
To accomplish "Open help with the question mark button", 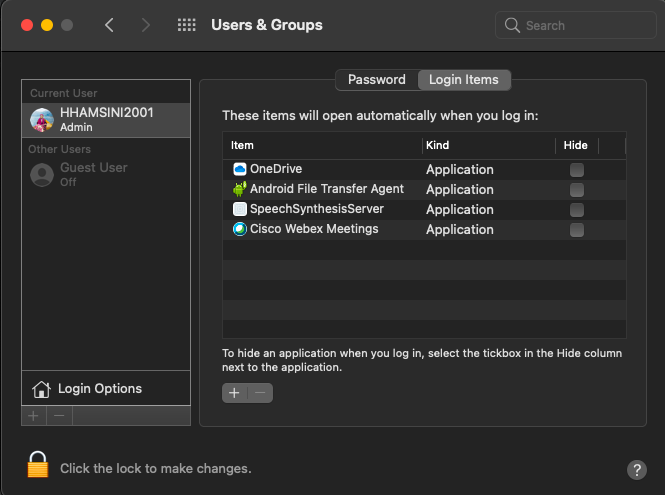I will (636, 469).
